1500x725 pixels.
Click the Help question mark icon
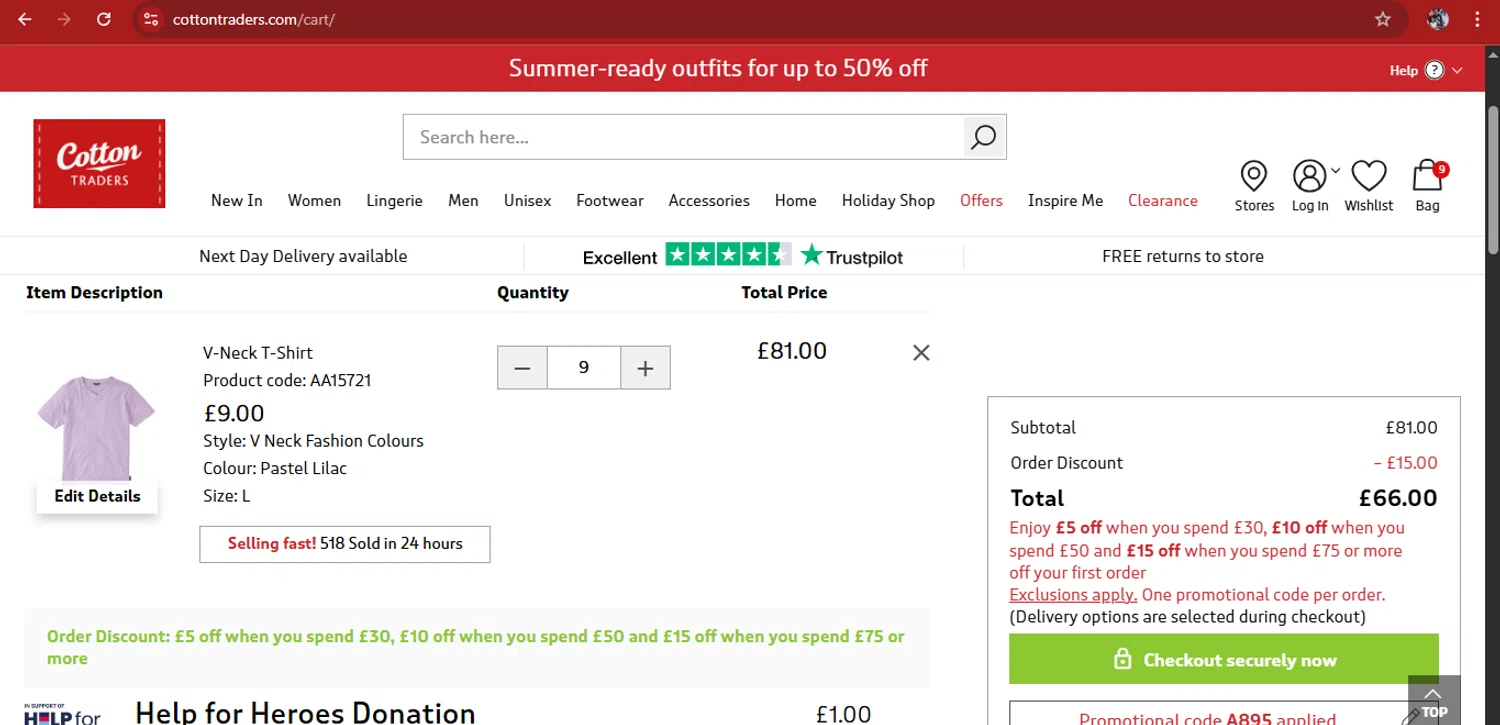1435,70
